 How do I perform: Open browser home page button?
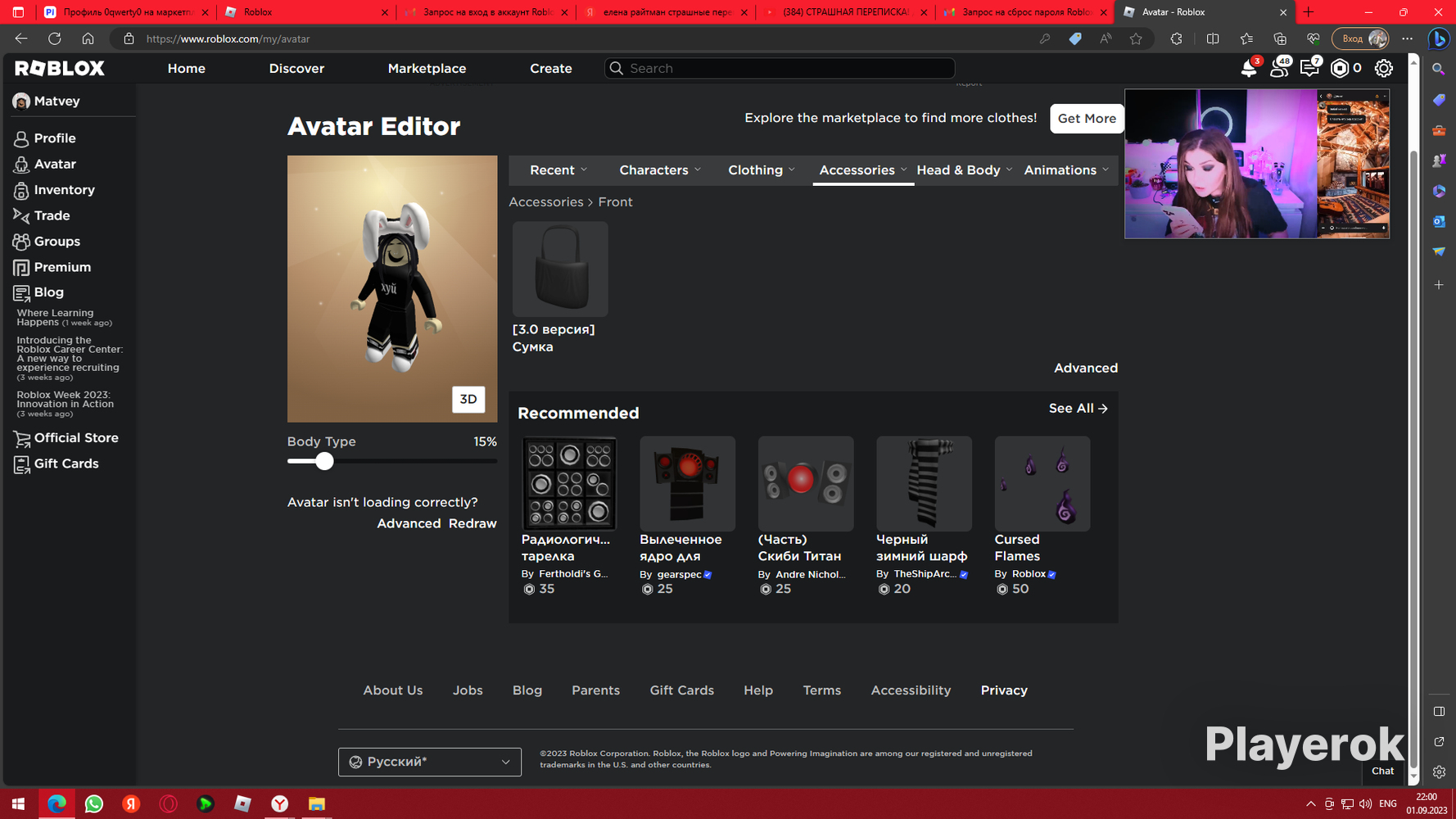pyautogui.click(x=88, y=38)
